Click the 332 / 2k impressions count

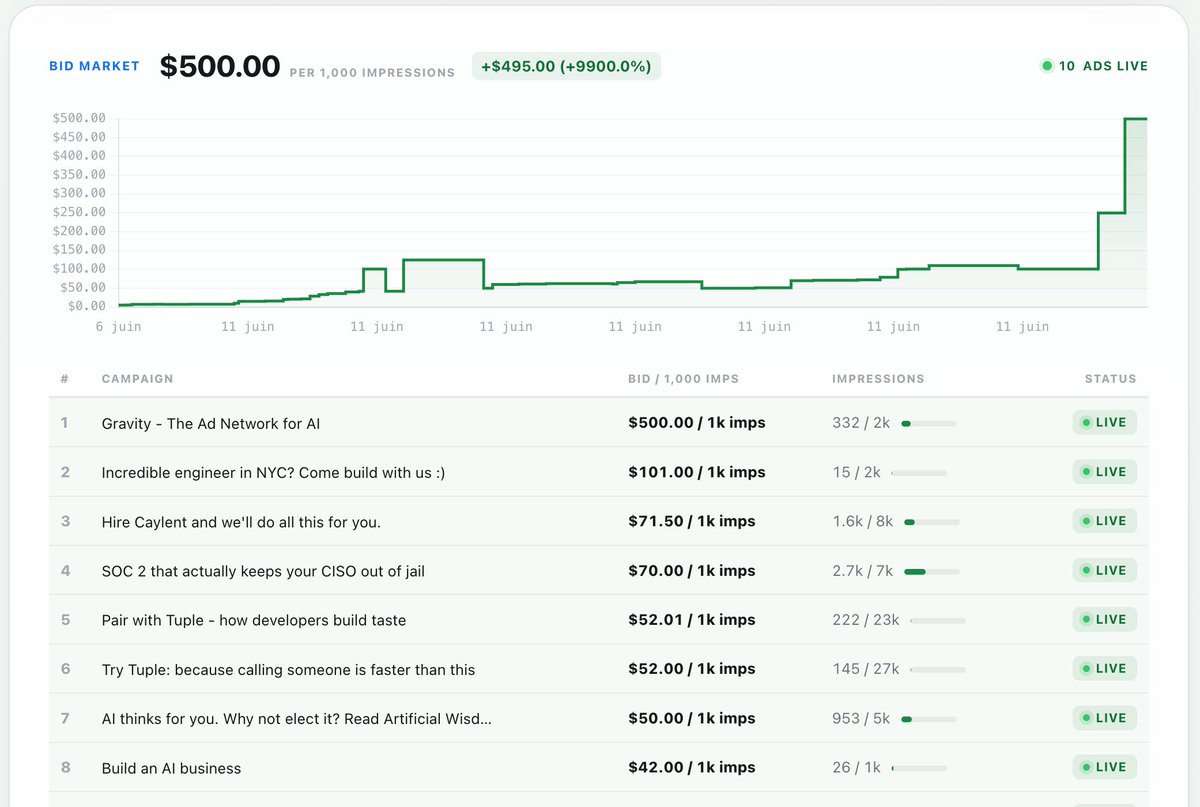pos(861,423)
